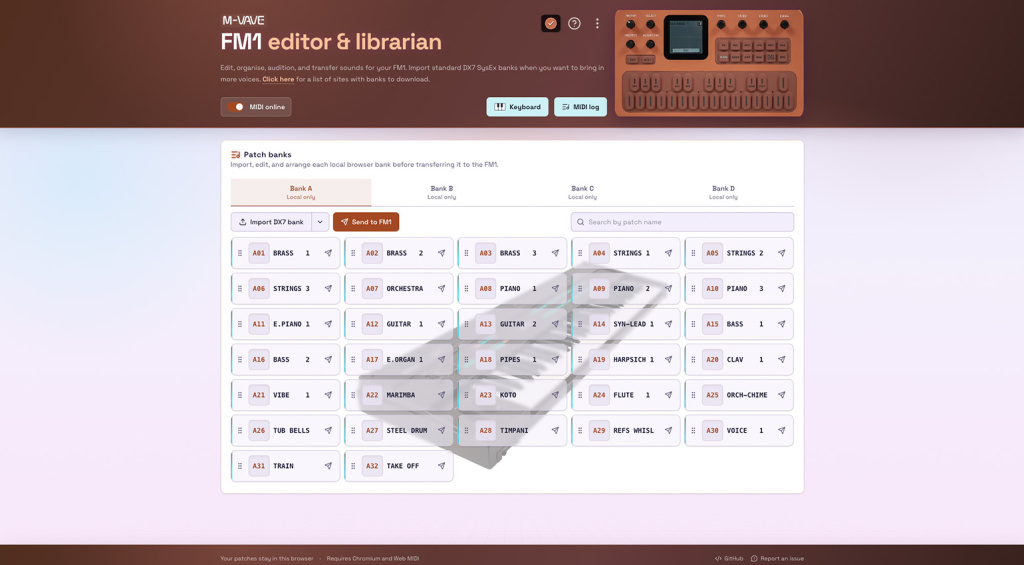Switch to the Bank D tab
The image size is (1024, 565).
[x=724, y=193]
